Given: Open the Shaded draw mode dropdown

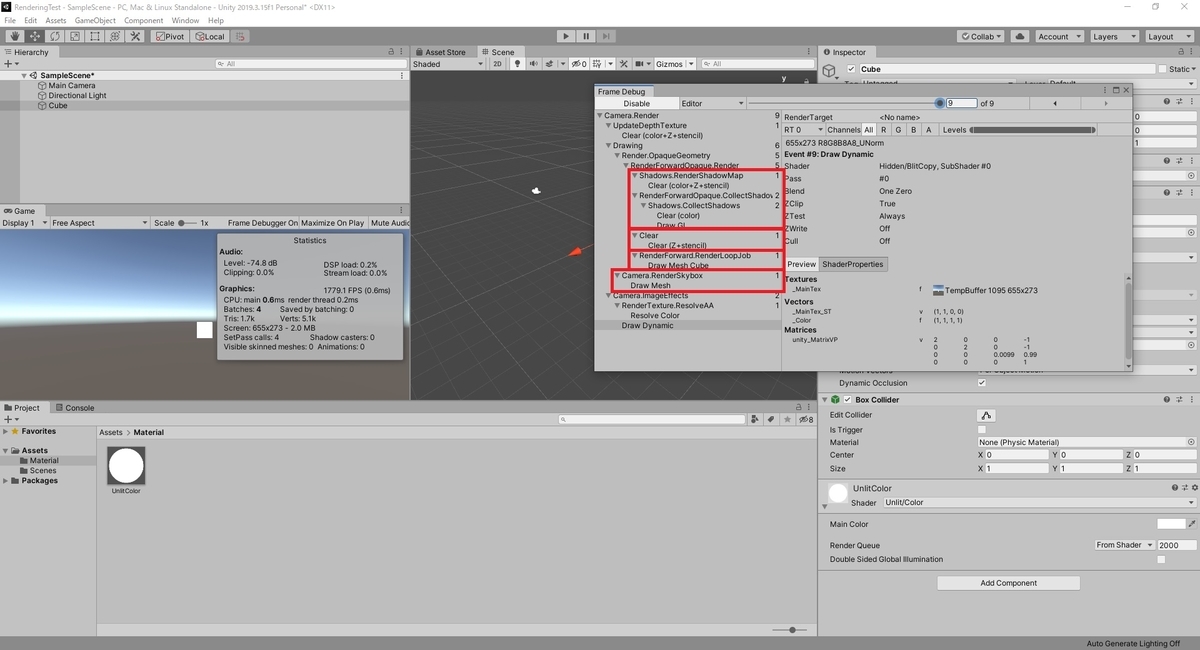Looking at the screenshot, I should 446,64.
